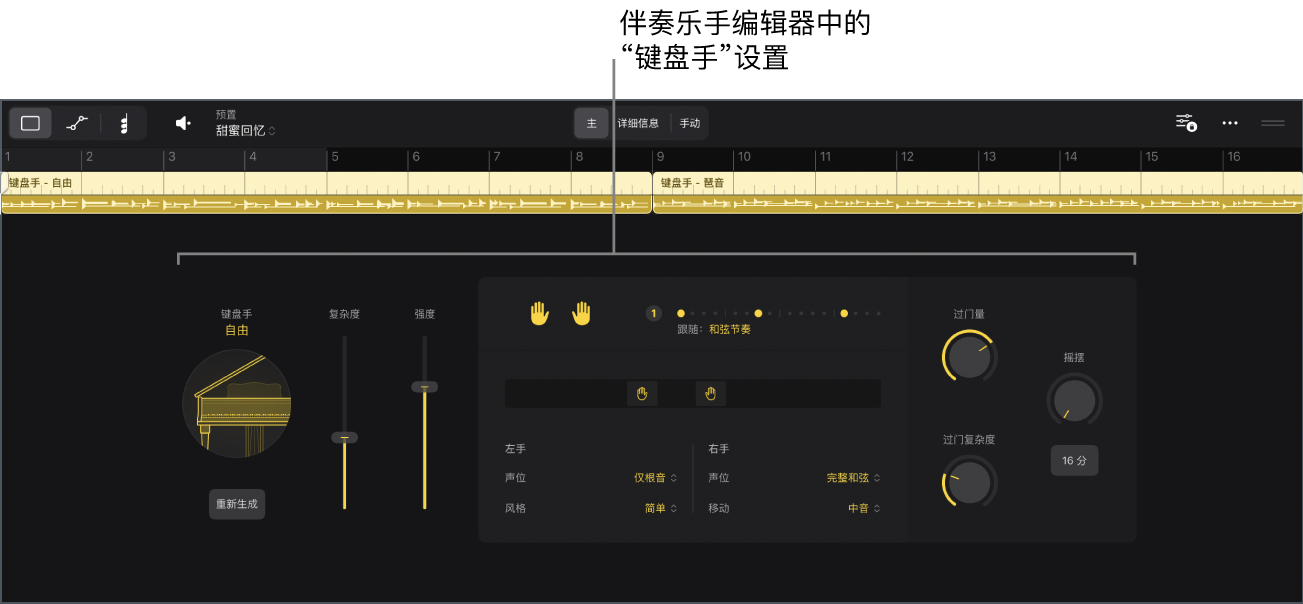The image size is (1303, 604).
Task: Click bar 5 on the ruler
Action: point(335,157)
